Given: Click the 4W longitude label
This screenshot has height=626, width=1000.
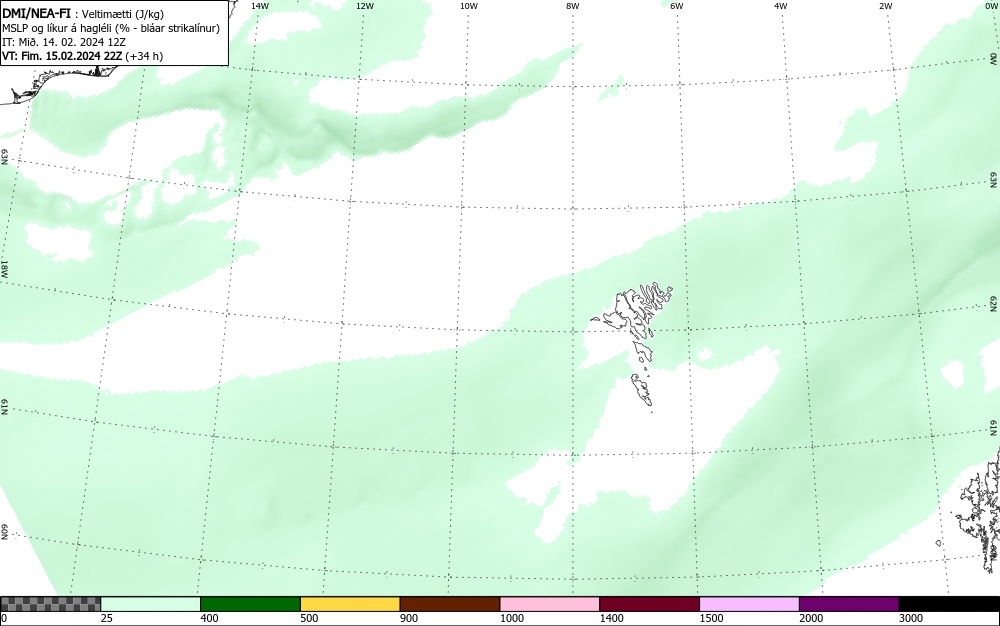Looking at the screenshot, I should tap(781, 6).
